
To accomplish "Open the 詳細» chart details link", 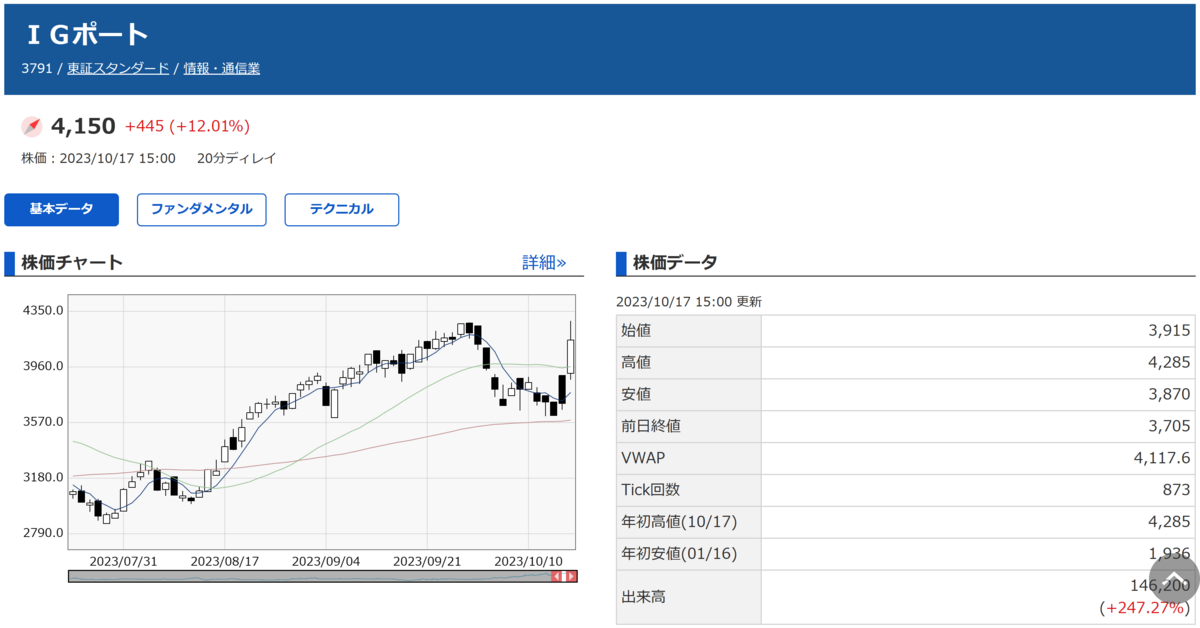I will pyautogui.click(x=544, y=263).
